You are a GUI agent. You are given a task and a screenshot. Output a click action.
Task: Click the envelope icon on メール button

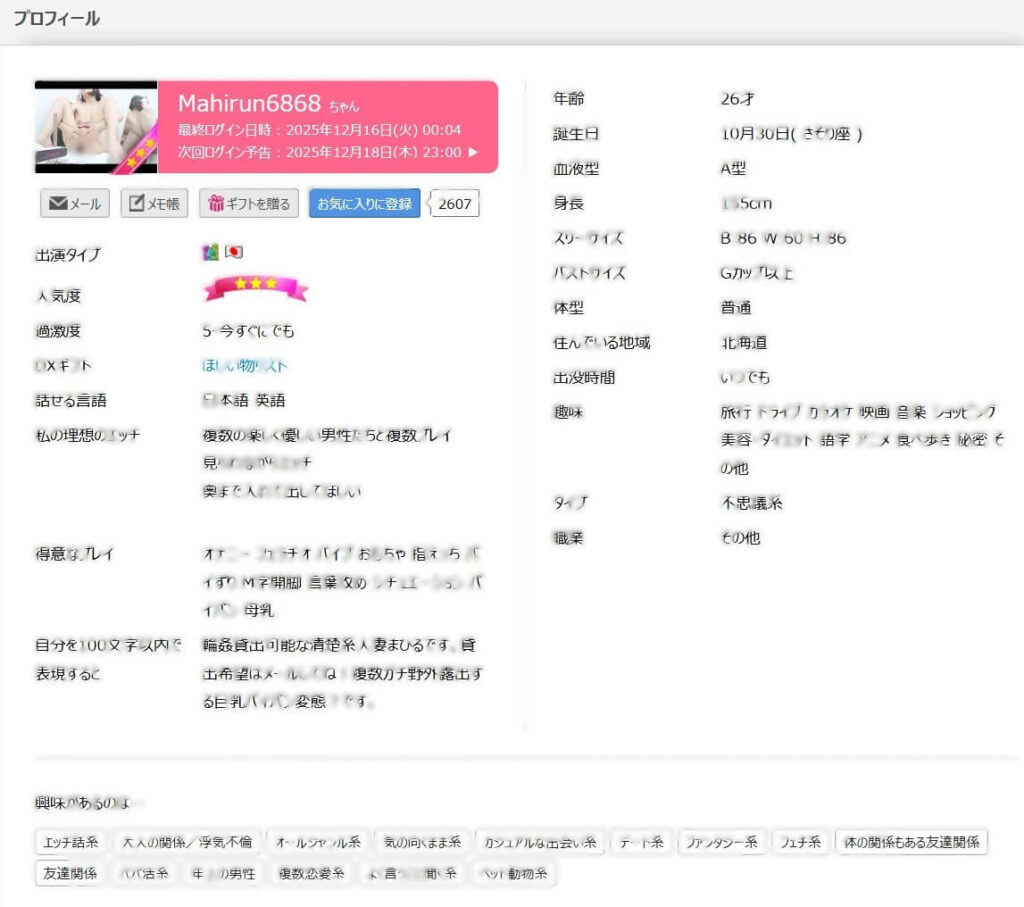58,204
